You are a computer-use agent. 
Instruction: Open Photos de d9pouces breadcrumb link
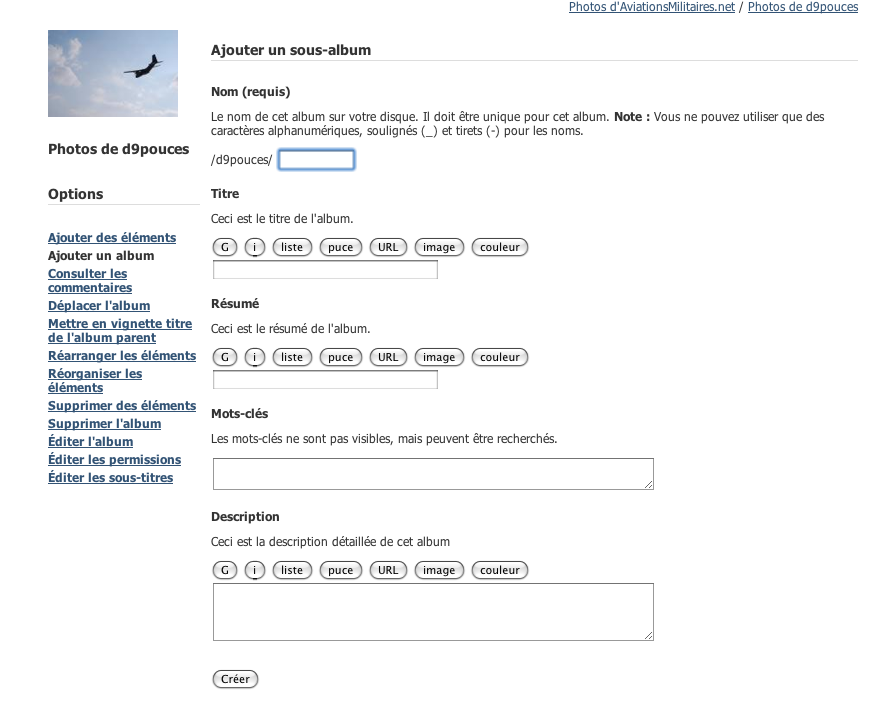point(803,7)
